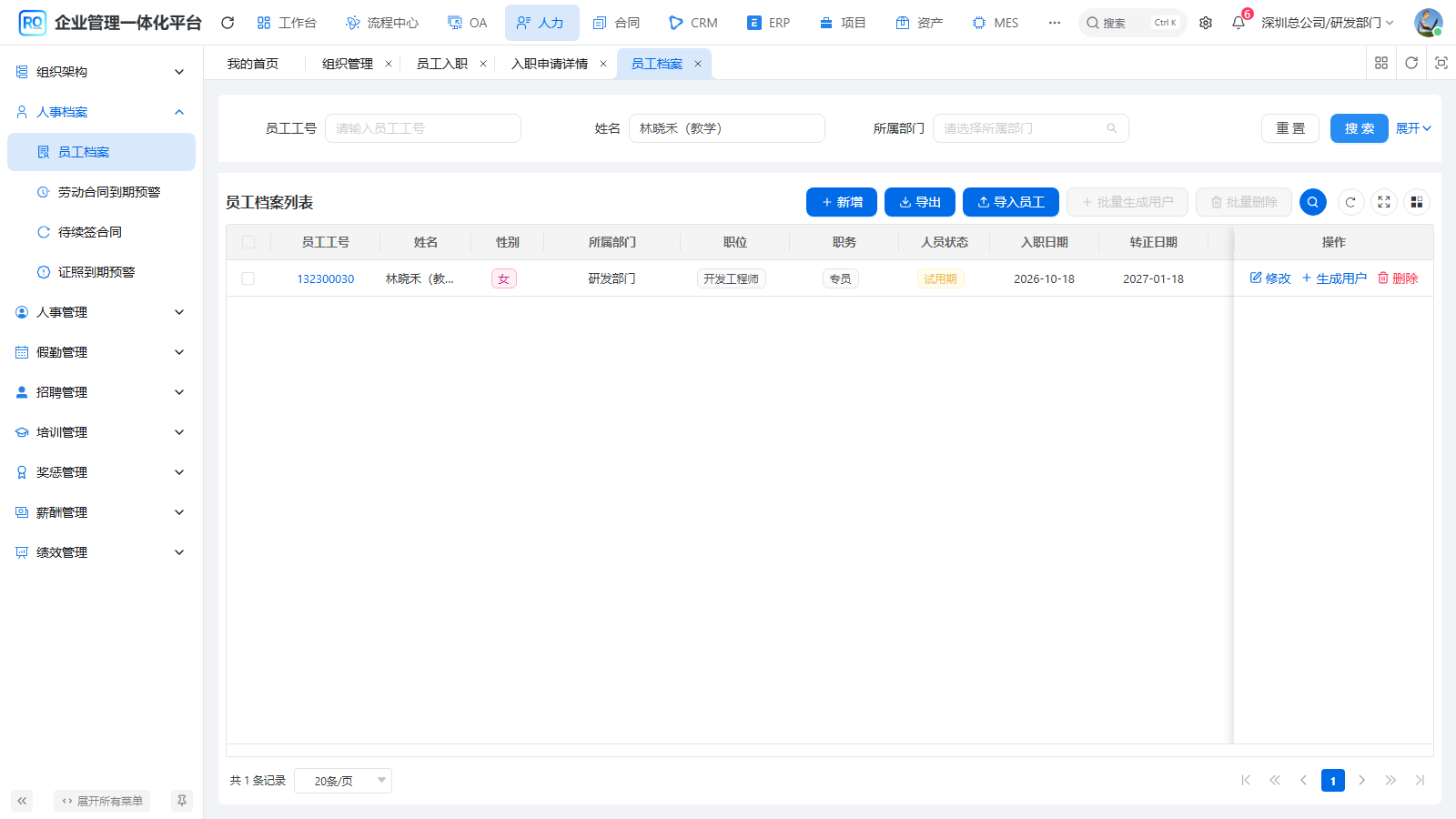Expand the 薪酬管理 sidebar menu
Viewport: 1456px width, 819px height.
pyautogui.click(x=101, y=512)
